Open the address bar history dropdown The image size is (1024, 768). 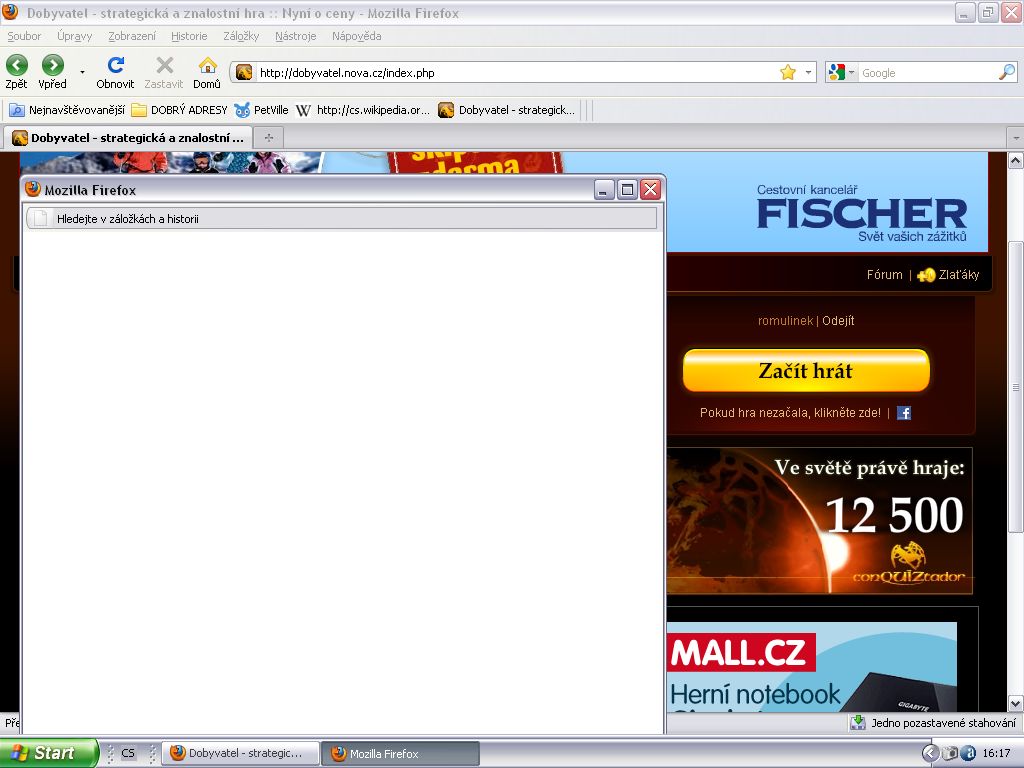(808, 72)
